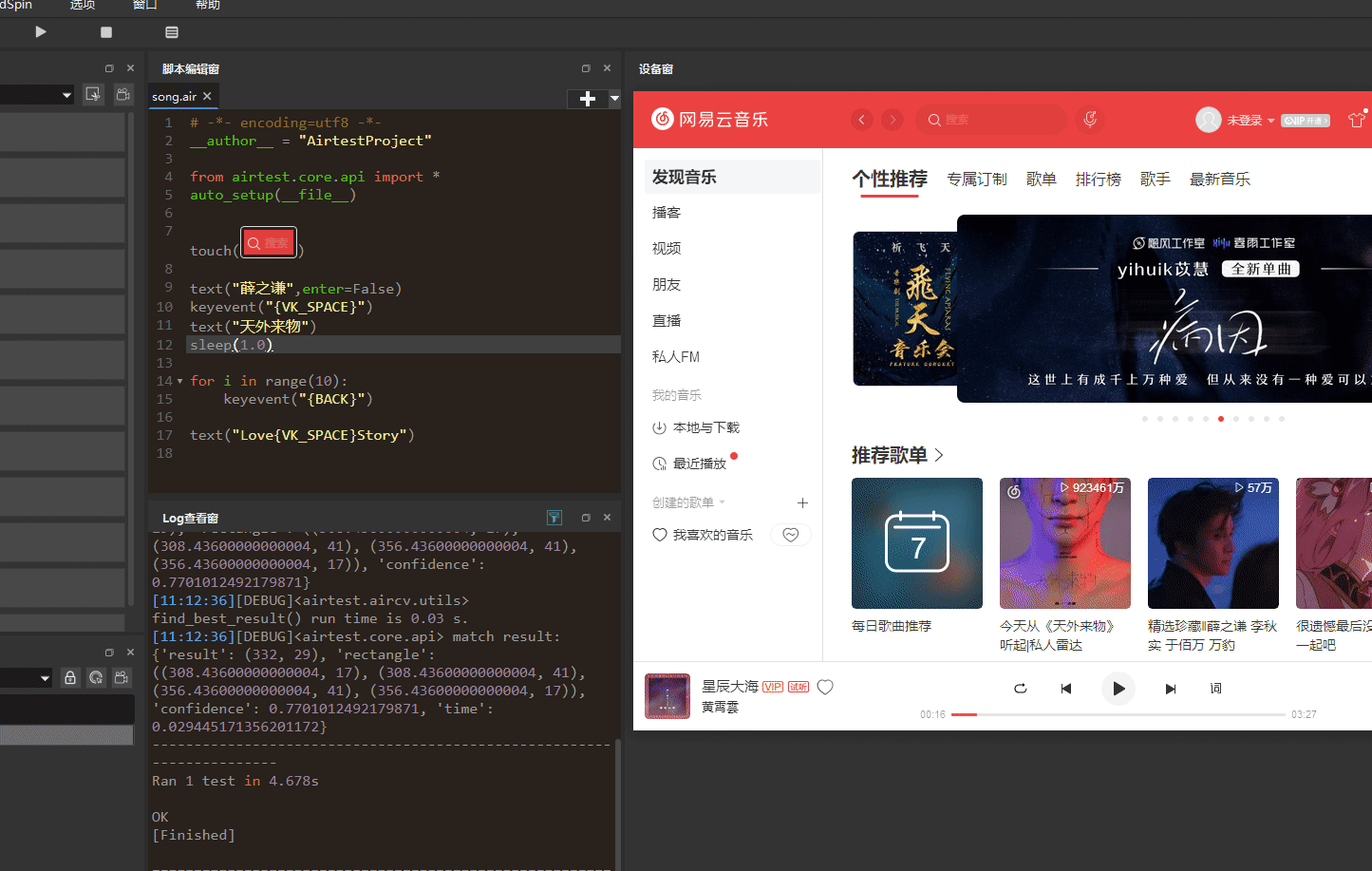This screenshot has height=871, width=1372.
Task: Click the NetEase Cloud Music logo
Action: (709, 119)
